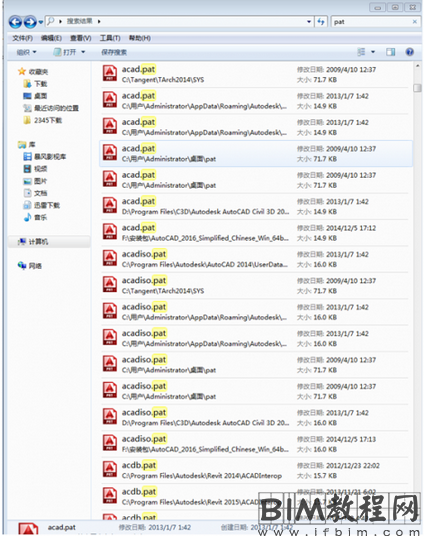This screenshot has width=426, height=541.
Task: Click the 网络 globe icon
Action: tap(22, 265)
